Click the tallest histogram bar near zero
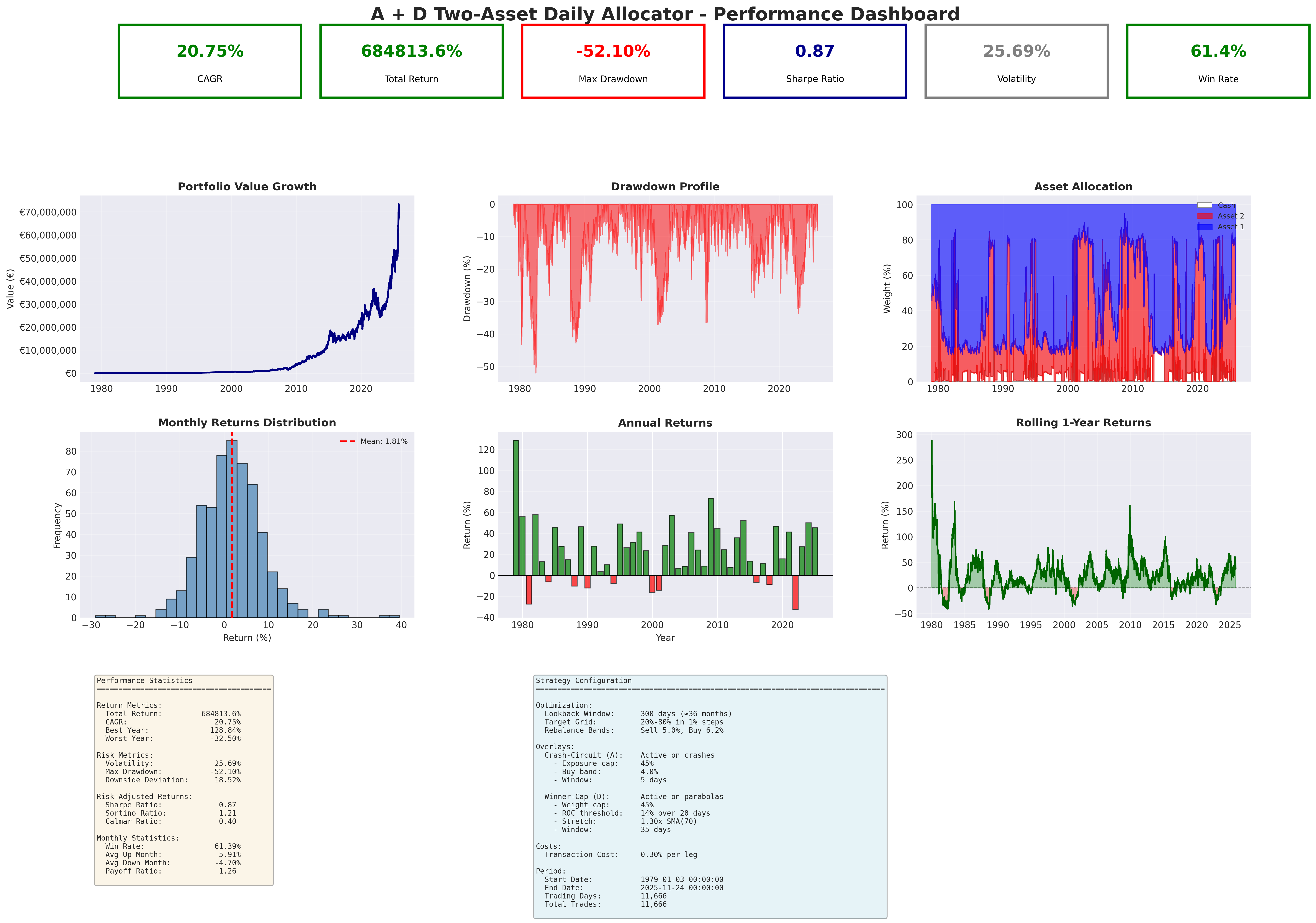 (x=232, y=529)
